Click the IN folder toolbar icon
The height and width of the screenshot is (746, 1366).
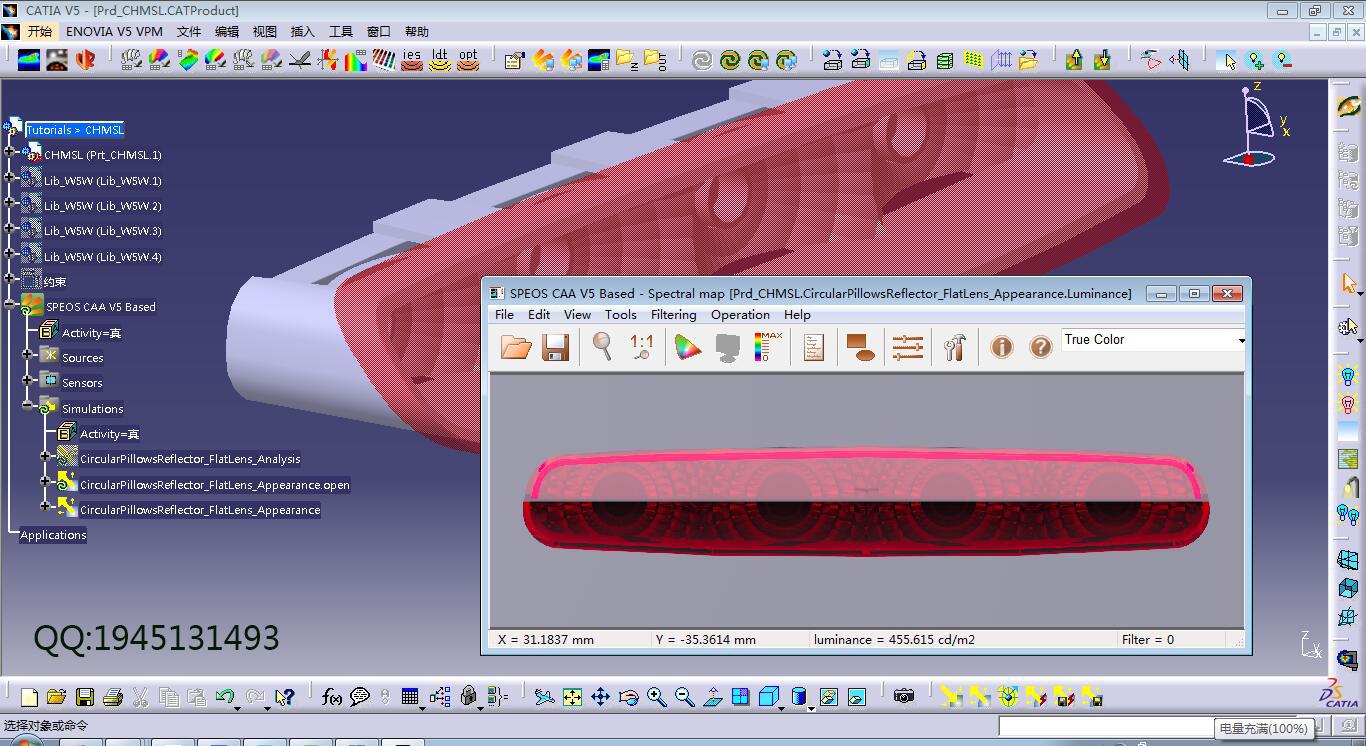coord(627,60)
